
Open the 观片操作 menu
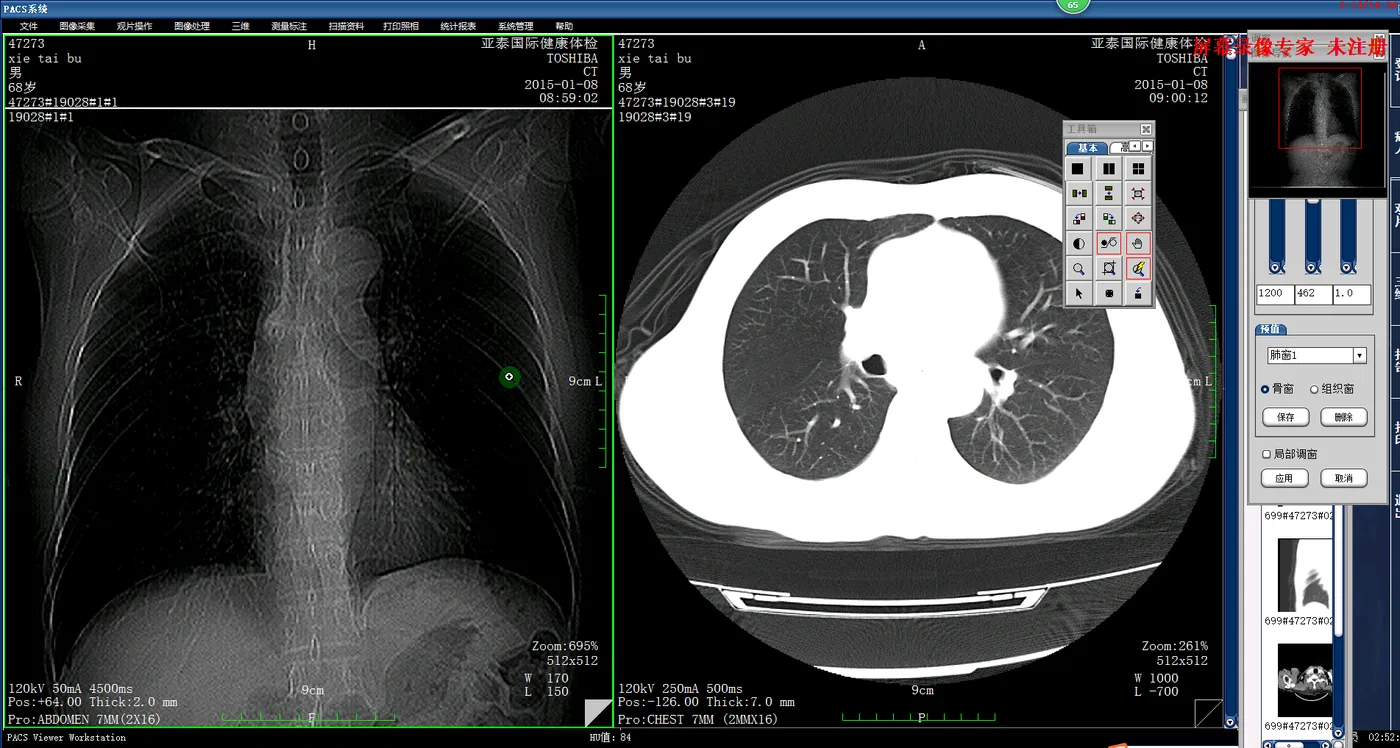pyautogui.click(x=134, y=26)
